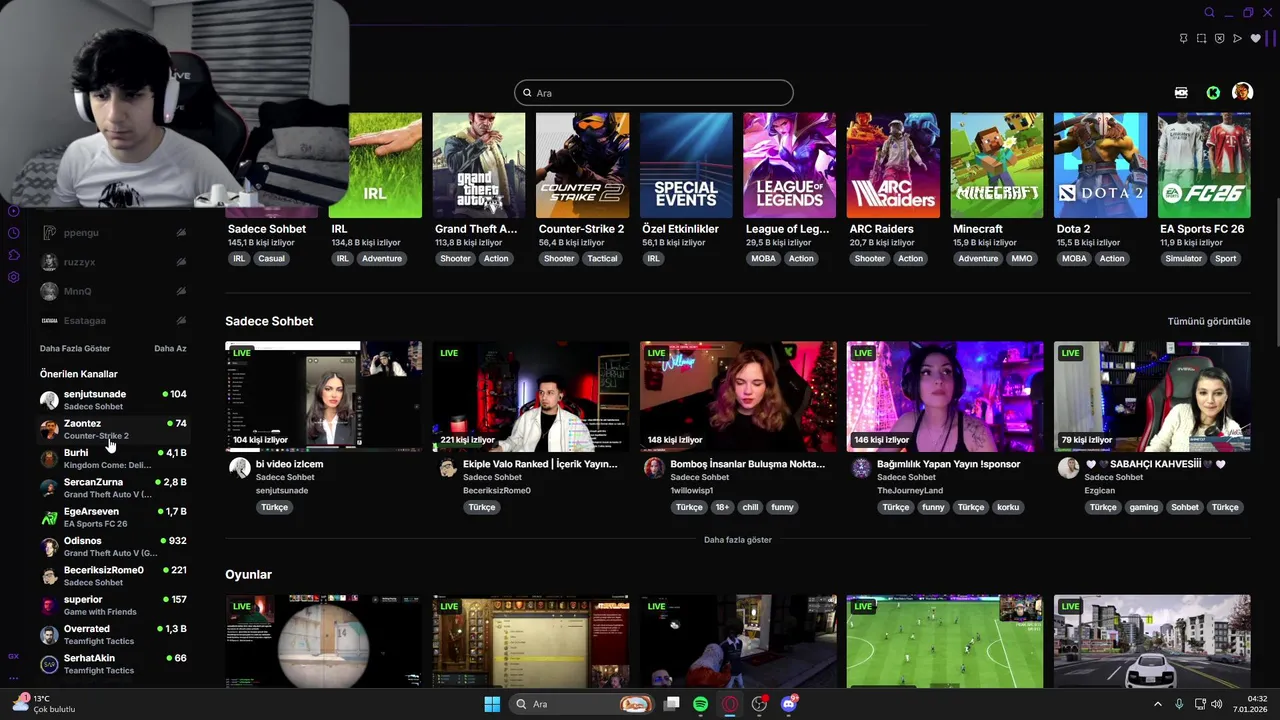Screen dimensions: 1280x720
Task: Click 'Daha Fazla Göster' in sidebar
Action: coord(75,349)
